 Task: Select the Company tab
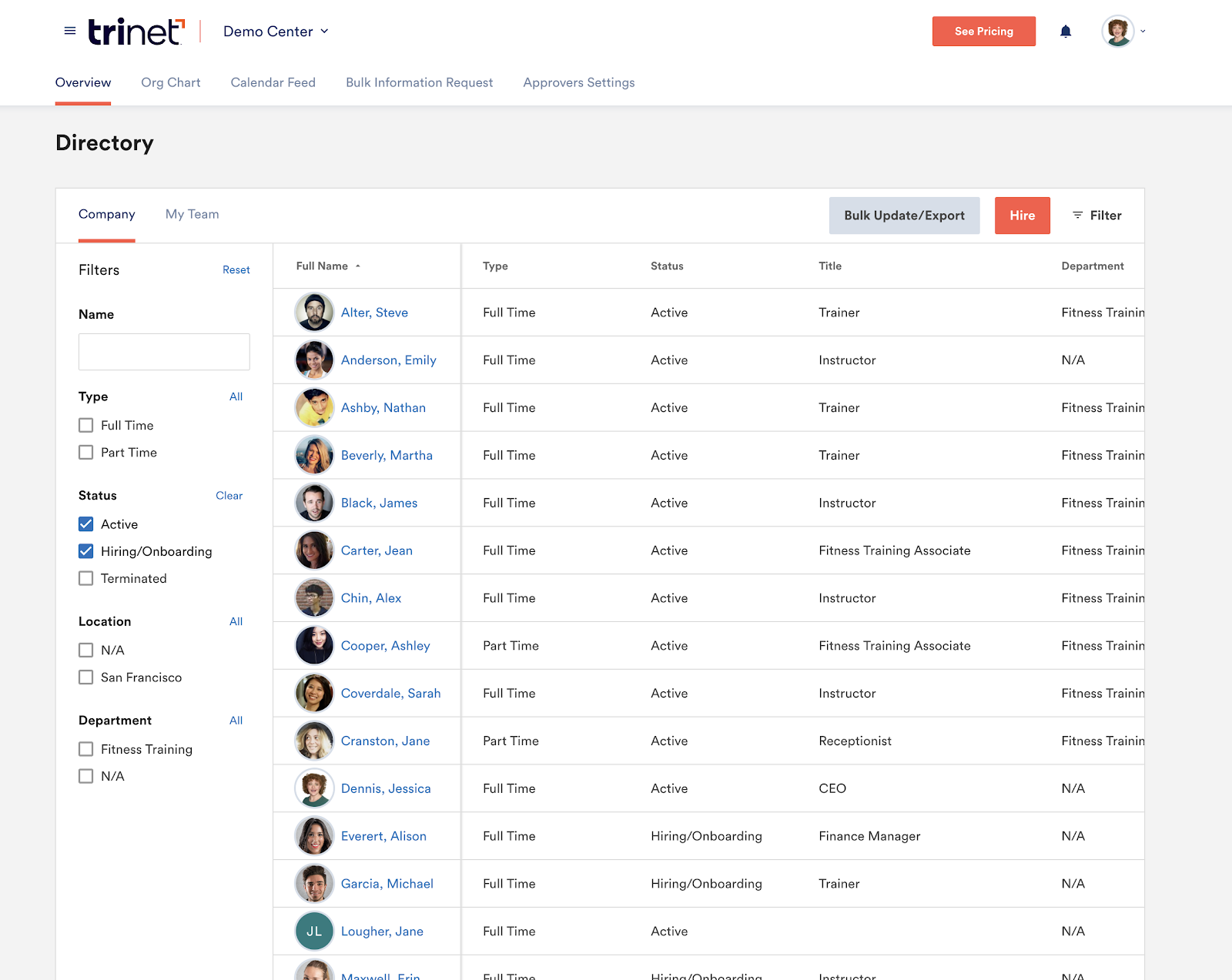[x=107, y=214]
